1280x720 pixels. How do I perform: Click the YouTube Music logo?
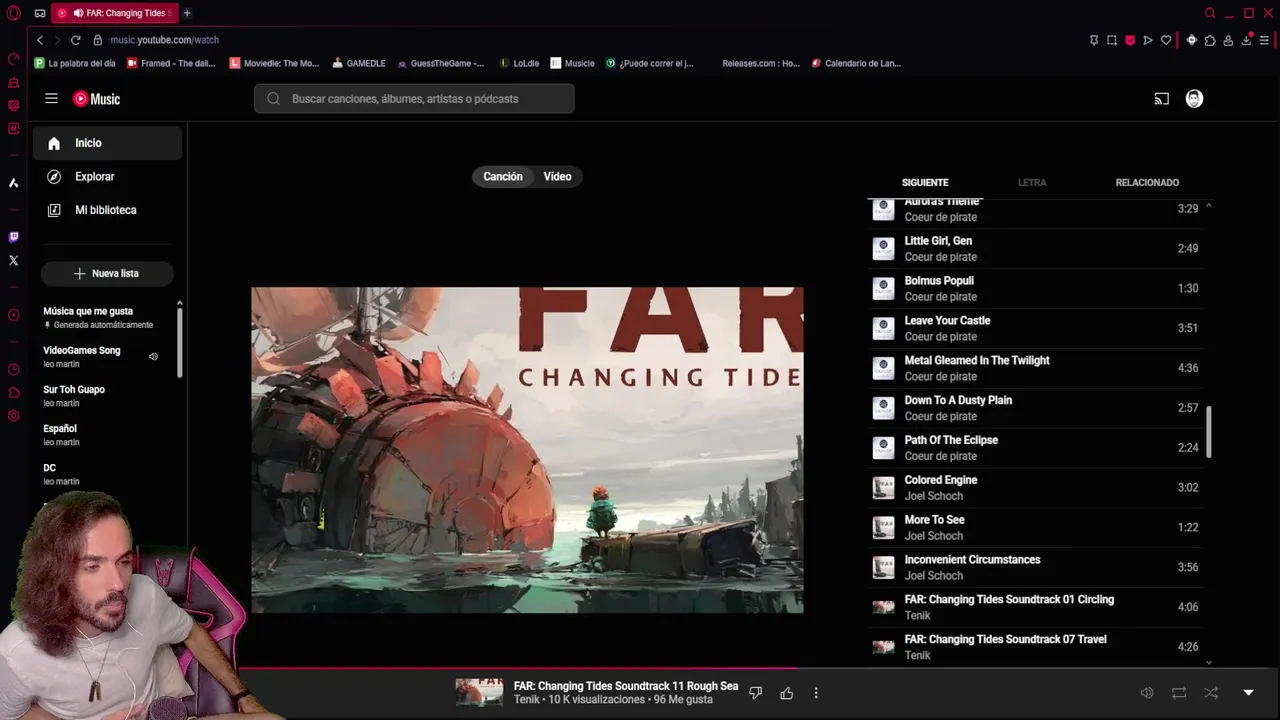(96, 99)
